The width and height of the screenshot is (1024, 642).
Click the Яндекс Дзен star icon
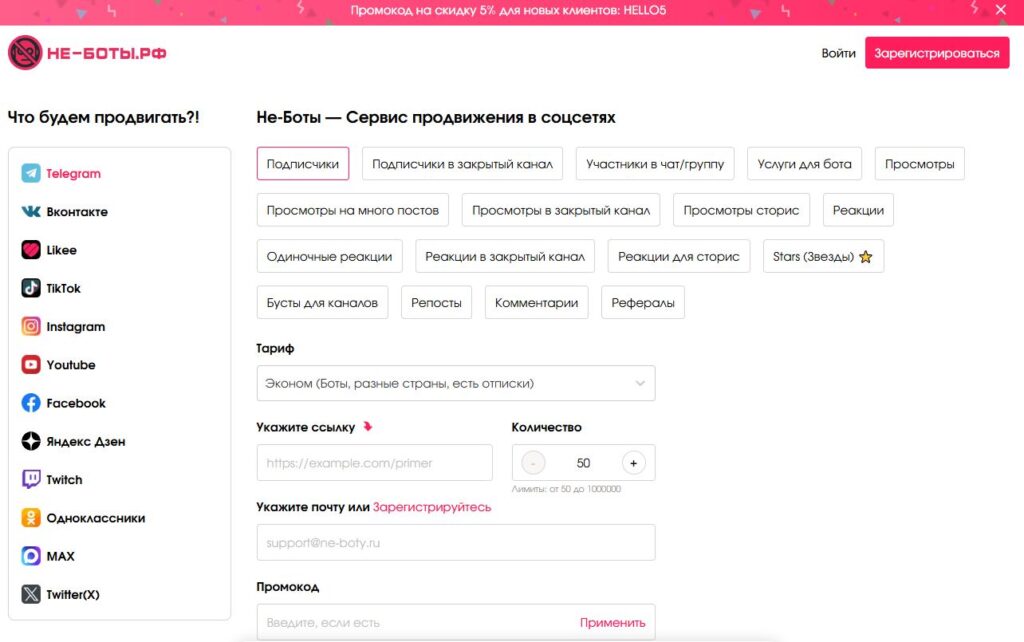[31, 441]
